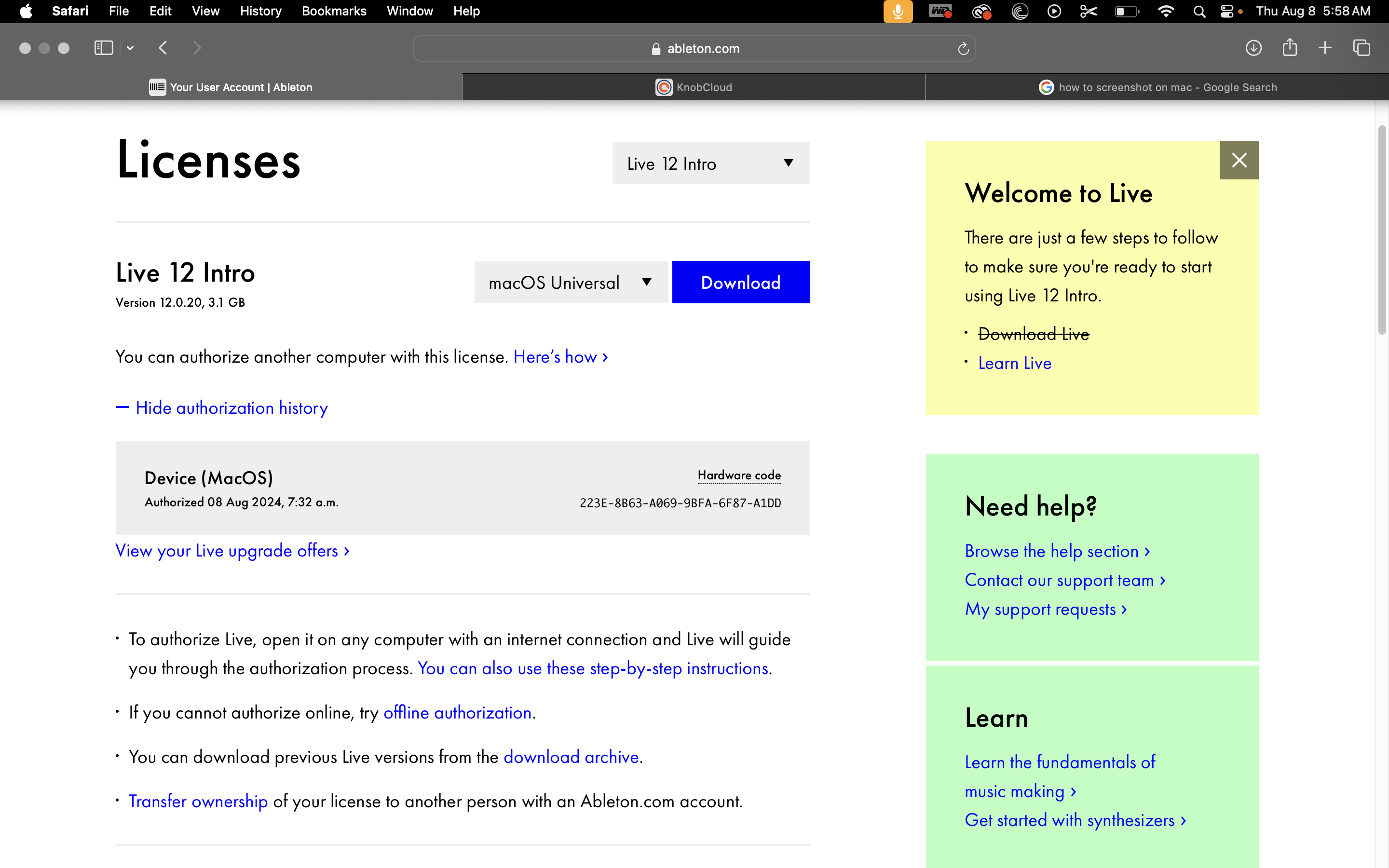
Task: Open the macOS Universal platform dropdown
Action: pos(572,282)
